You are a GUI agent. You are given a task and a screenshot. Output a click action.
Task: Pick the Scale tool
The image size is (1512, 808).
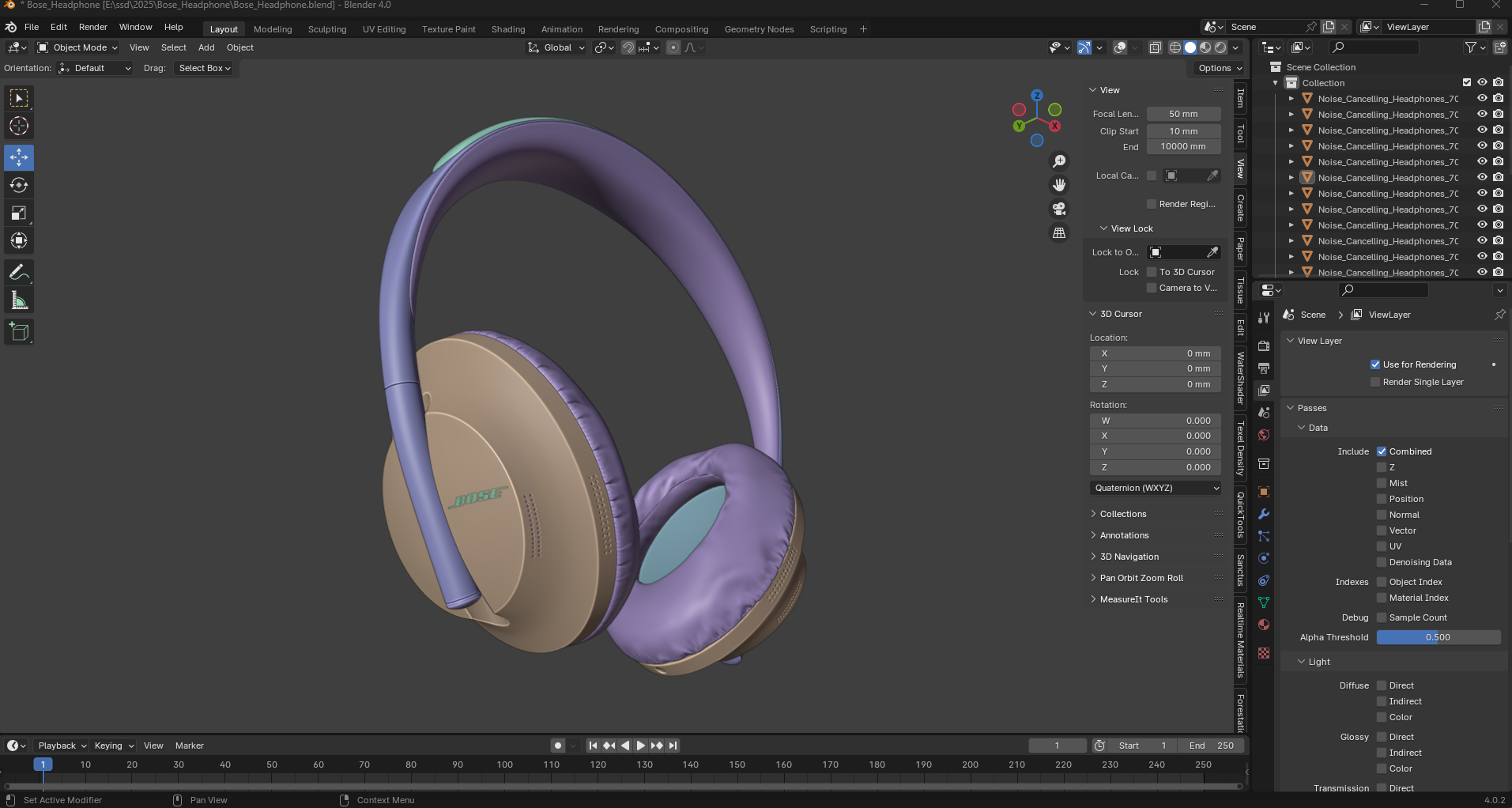click(19, 213)
